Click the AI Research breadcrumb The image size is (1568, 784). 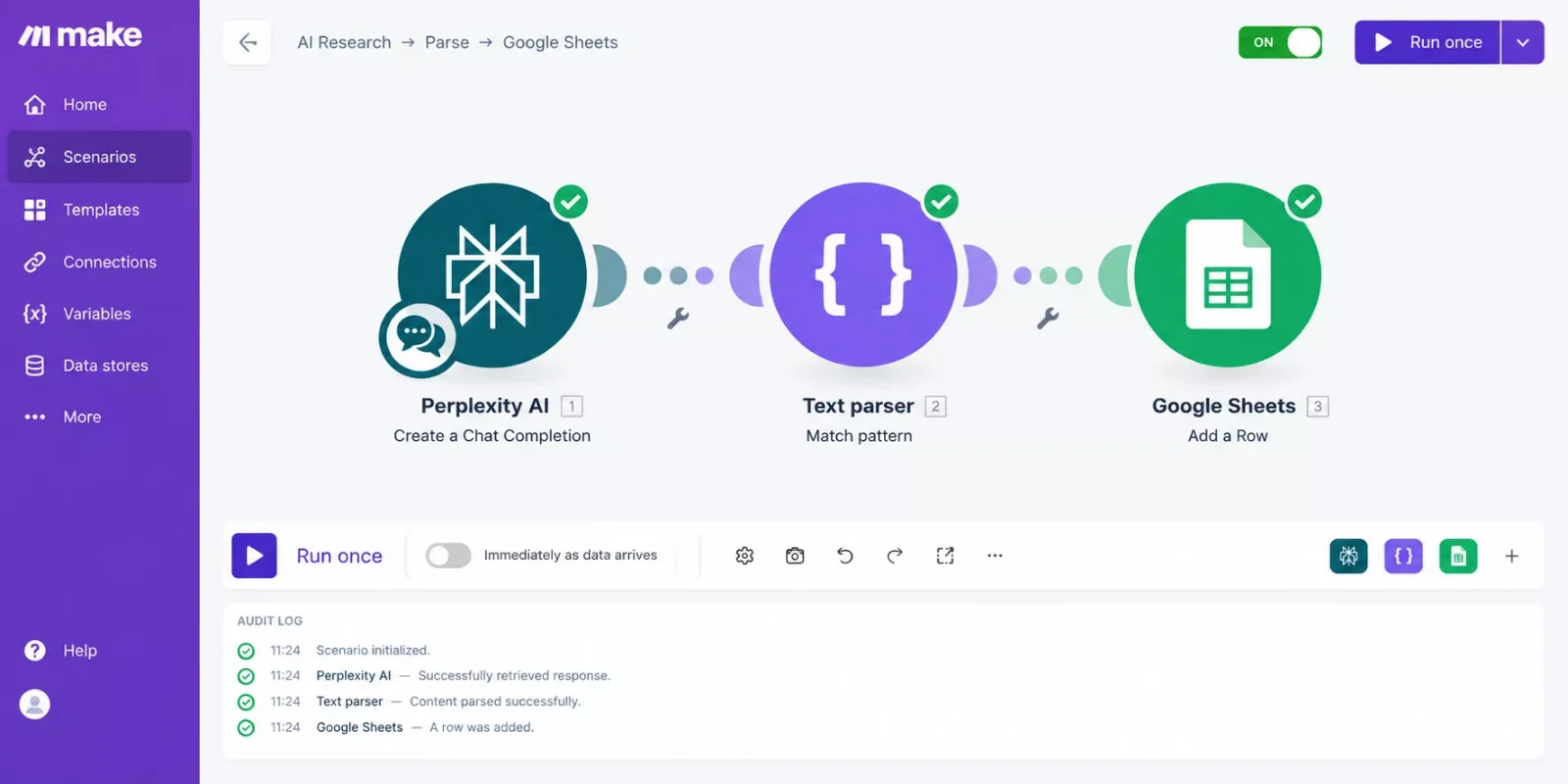click(x=344, y=42)
